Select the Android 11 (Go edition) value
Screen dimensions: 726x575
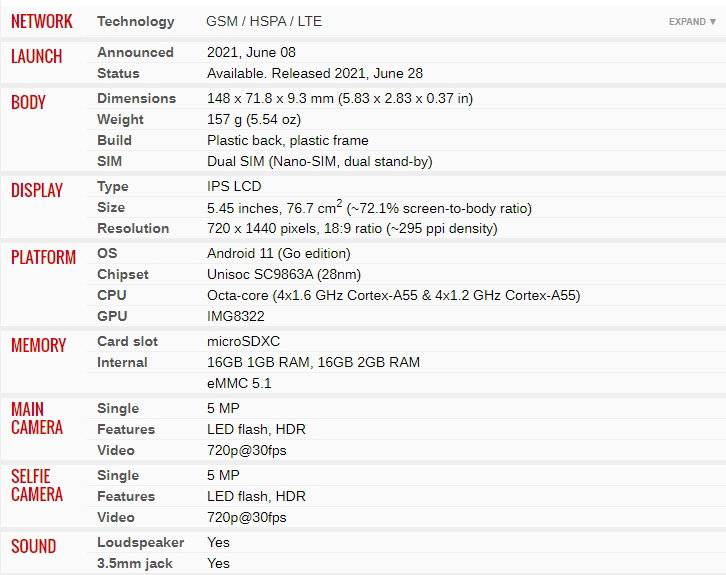coord(279,254)
